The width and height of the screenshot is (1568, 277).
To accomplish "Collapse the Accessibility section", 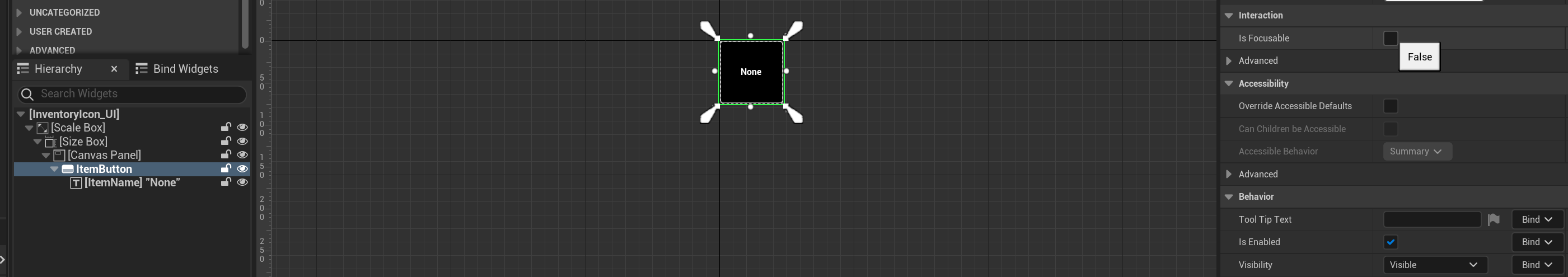I will coord(1228,83).
